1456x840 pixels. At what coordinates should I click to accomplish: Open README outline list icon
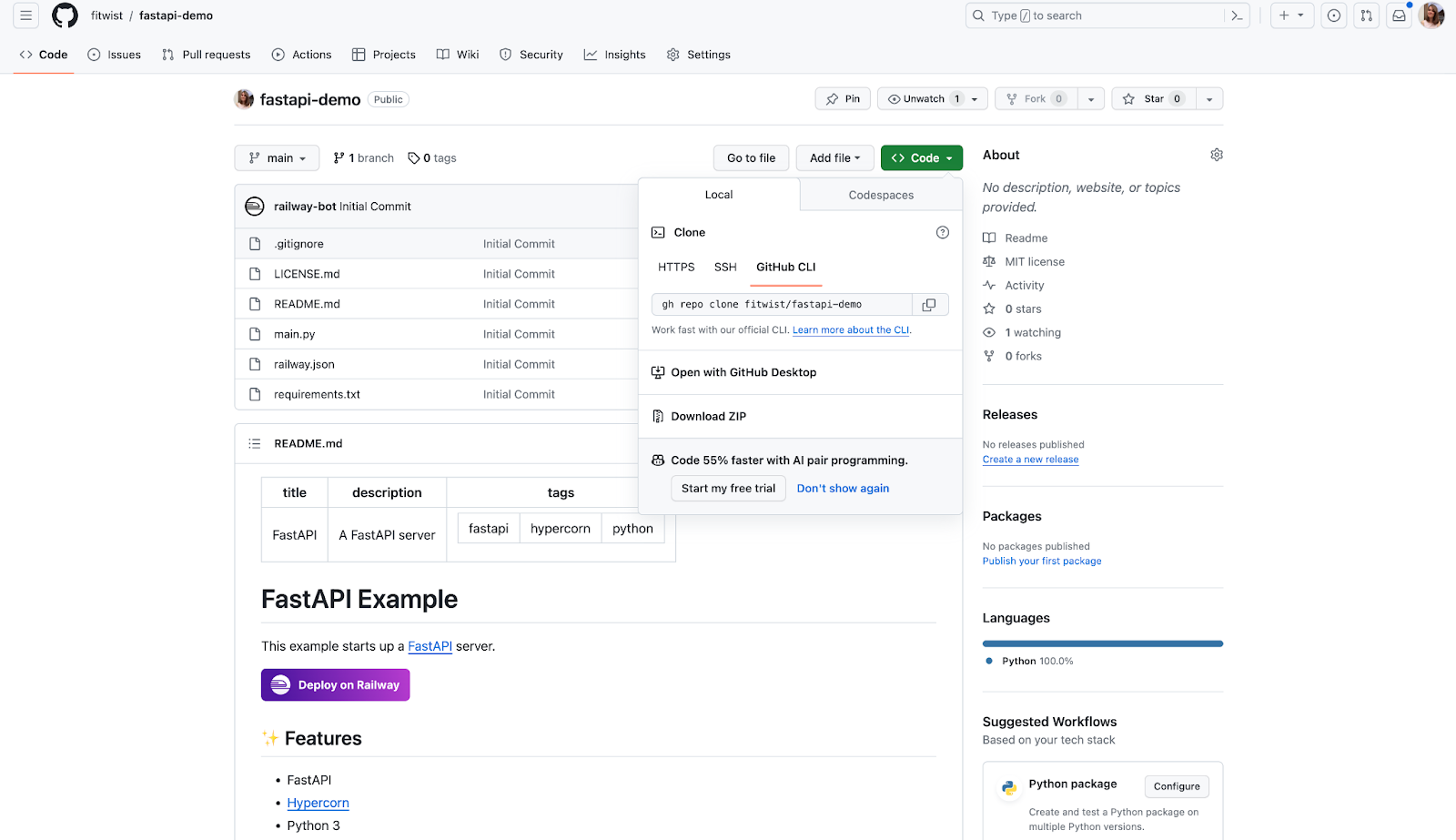coord(255,444)
